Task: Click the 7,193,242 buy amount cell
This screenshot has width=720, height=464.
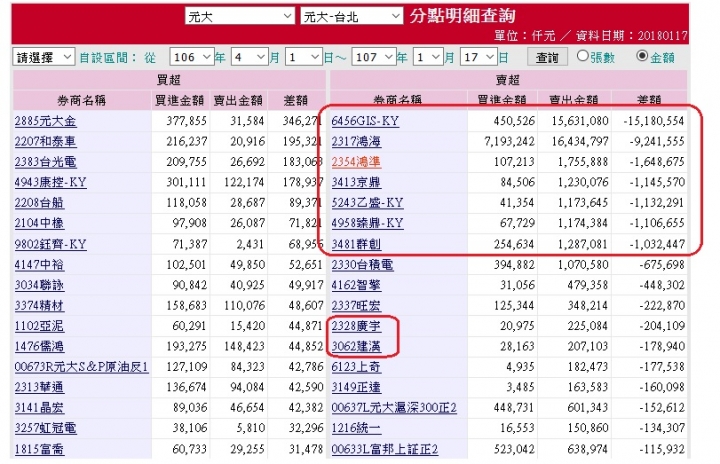Action: pyautogui.click(x=509, y=141)
